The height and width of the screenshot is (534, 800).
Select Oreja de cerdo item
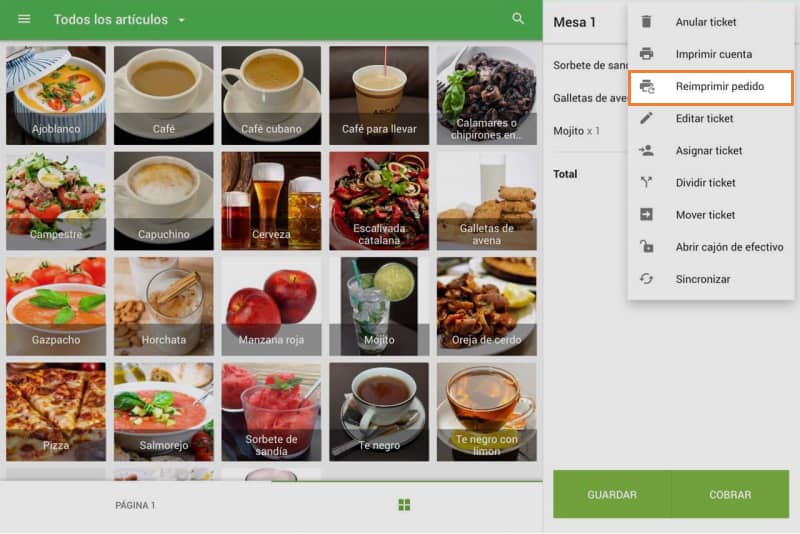[487, 306]
